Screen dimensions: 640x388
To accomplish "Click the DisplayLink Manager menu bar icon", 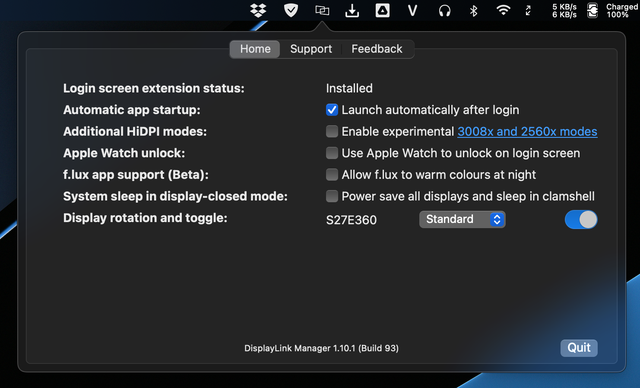I will coord(322,10).
